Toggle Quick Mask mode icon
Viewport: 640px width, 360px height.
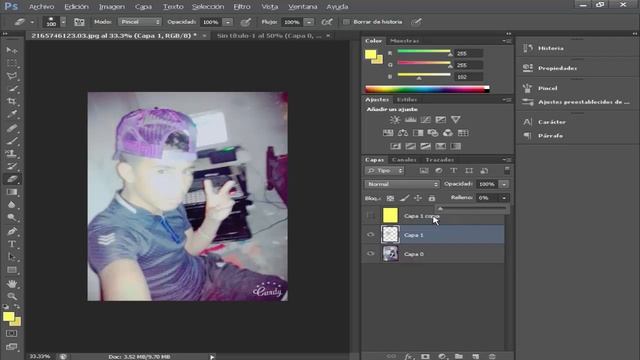click(x=11, y=333)
